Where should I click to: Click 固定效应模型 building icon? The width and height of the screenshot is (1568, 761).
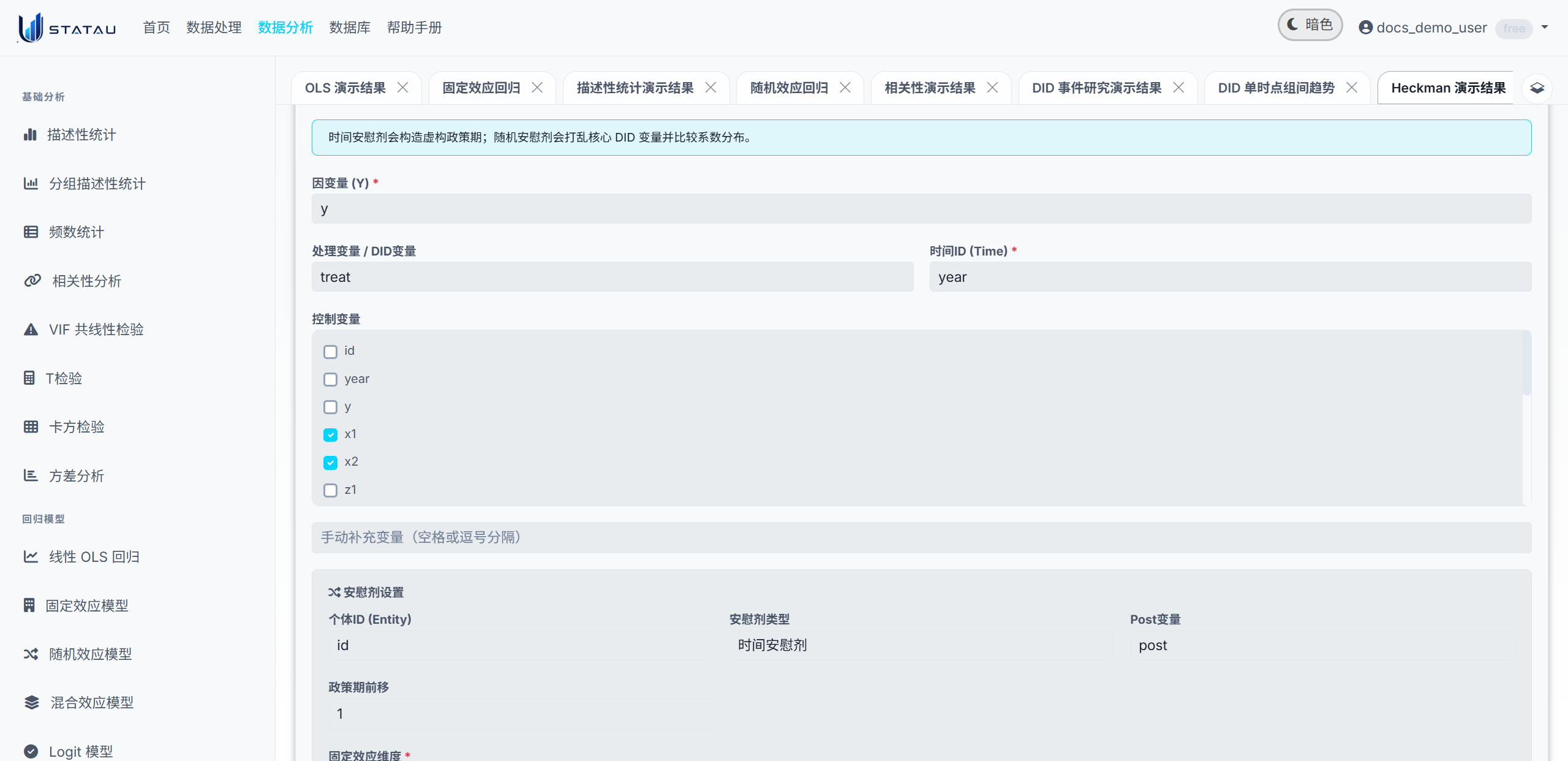point(29,605)
